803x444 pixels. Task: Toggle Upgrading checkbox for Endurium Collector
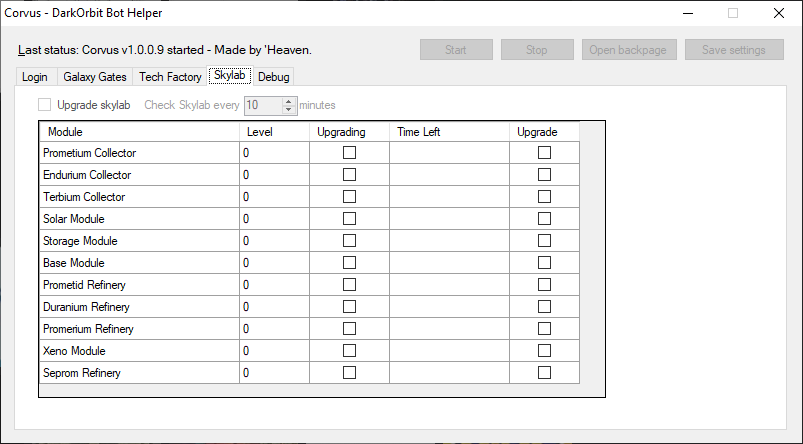[x=349, y=175]
